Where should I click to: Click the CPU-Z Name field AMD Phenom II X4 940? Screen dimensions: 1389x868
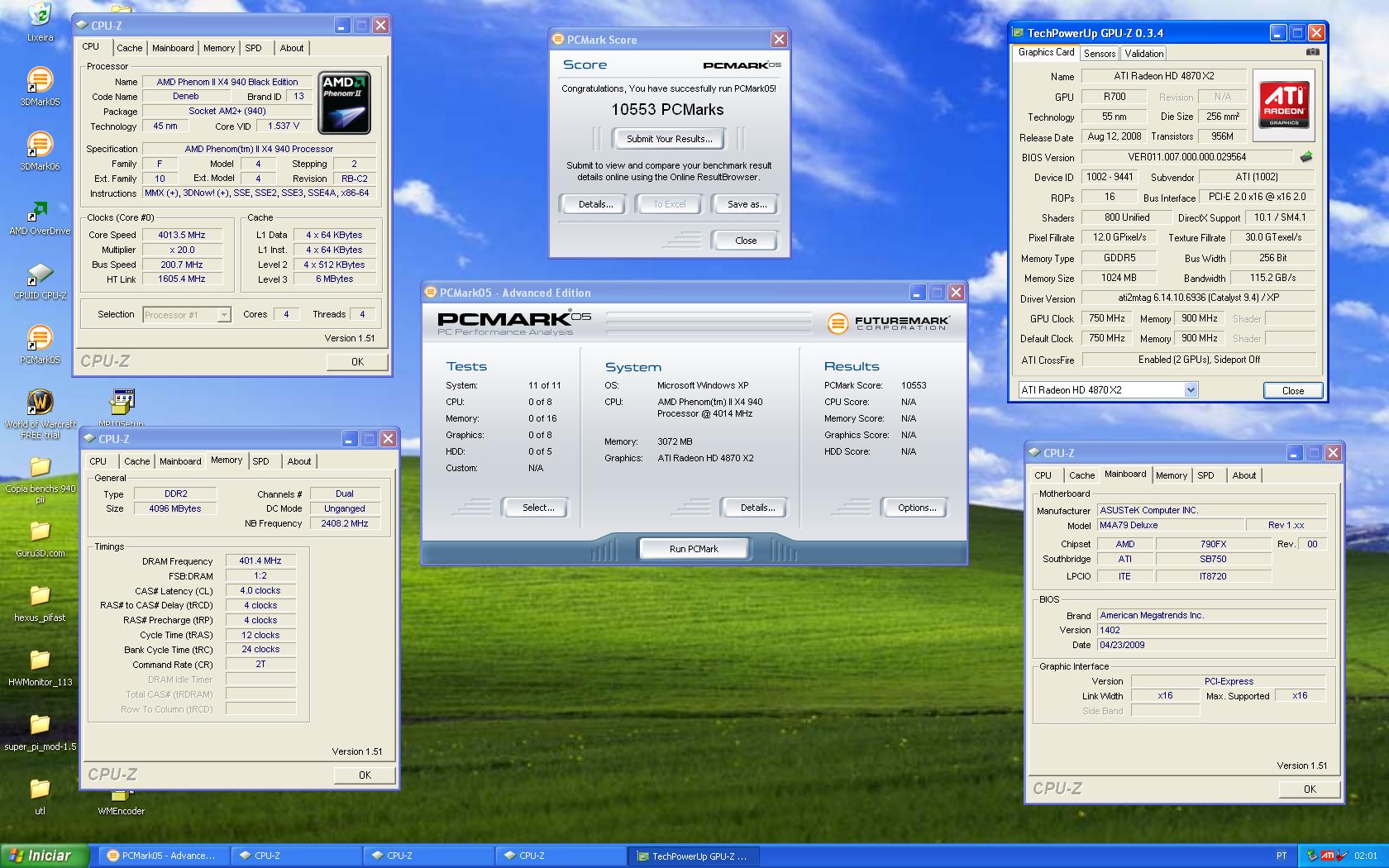(x=227, y=82)
